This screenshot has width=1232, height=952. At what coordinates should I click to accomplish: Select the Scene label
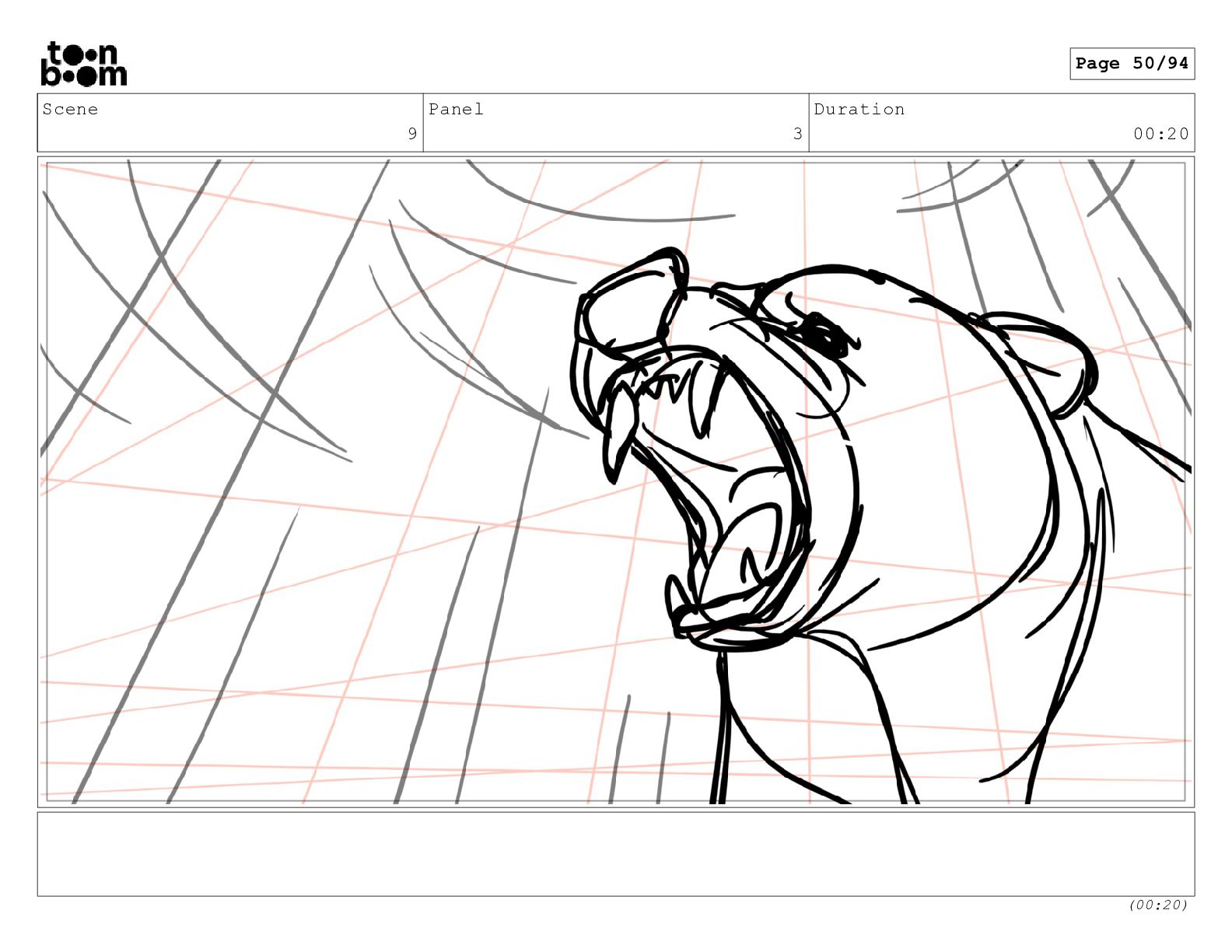pyautogui.click(x=71, y=109)
